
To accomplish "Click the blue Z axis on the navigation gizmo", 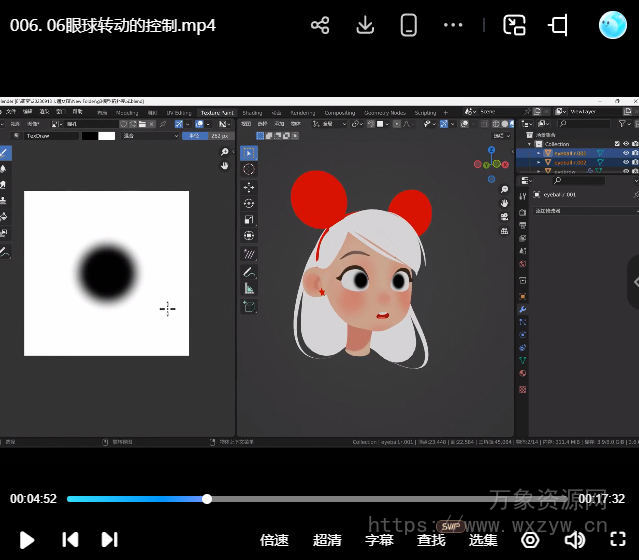I will coord(491,149).
